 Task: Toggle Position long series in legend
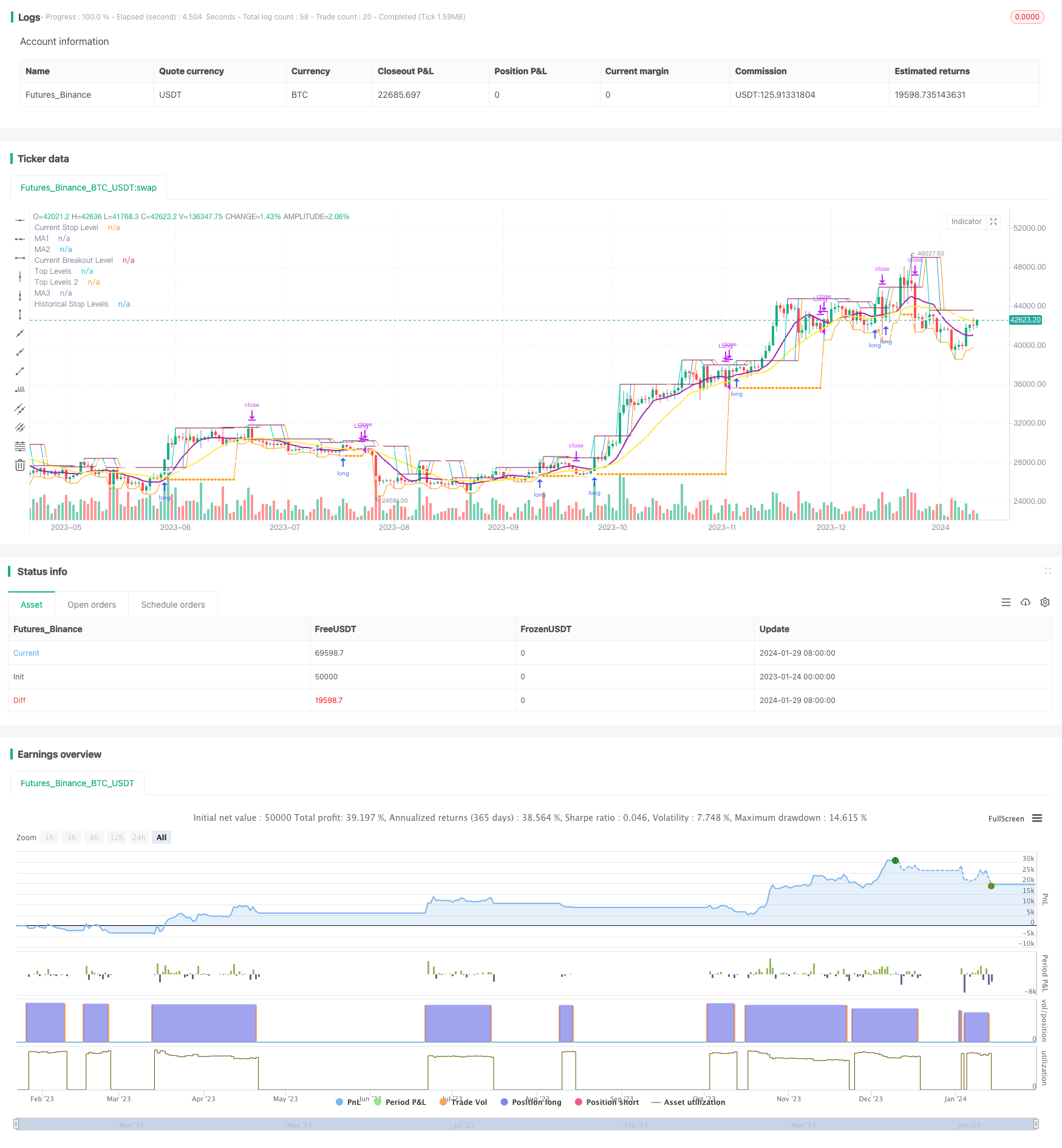pos(531,1102)
